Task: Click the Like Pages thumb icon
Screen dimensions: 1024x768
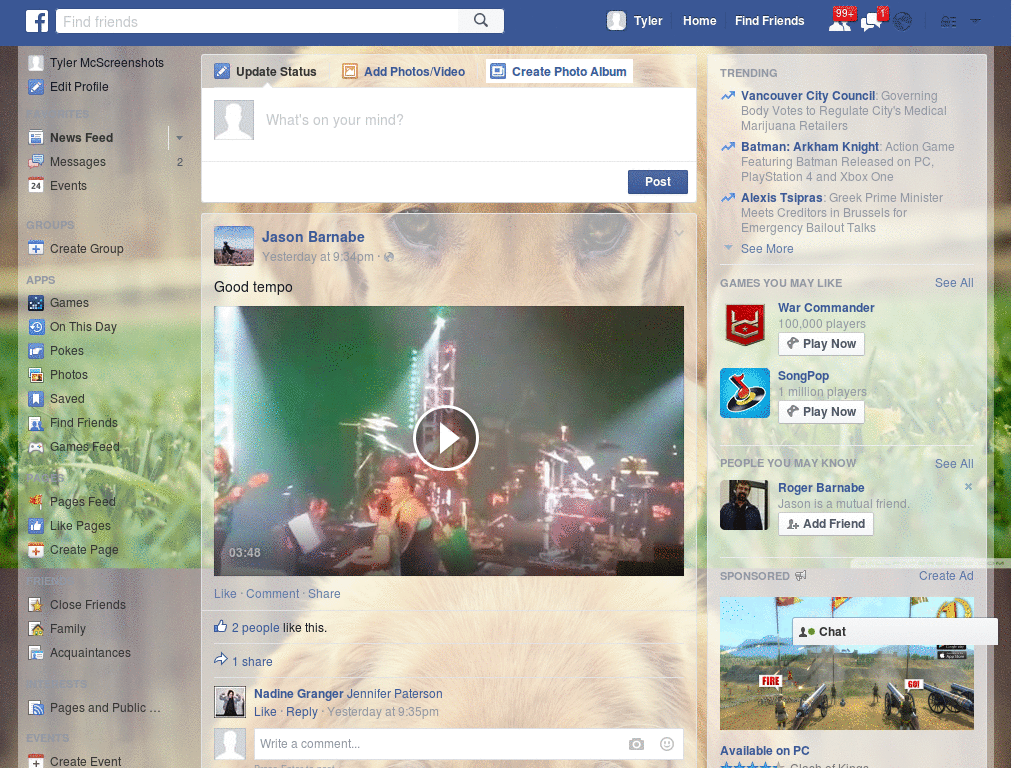Action: click(x=36, y=526)
